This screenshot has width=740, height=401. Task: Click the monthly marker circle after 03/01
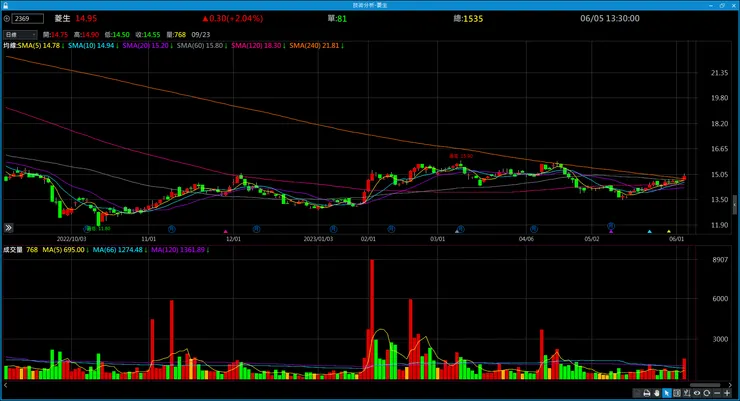pos(461,229)
